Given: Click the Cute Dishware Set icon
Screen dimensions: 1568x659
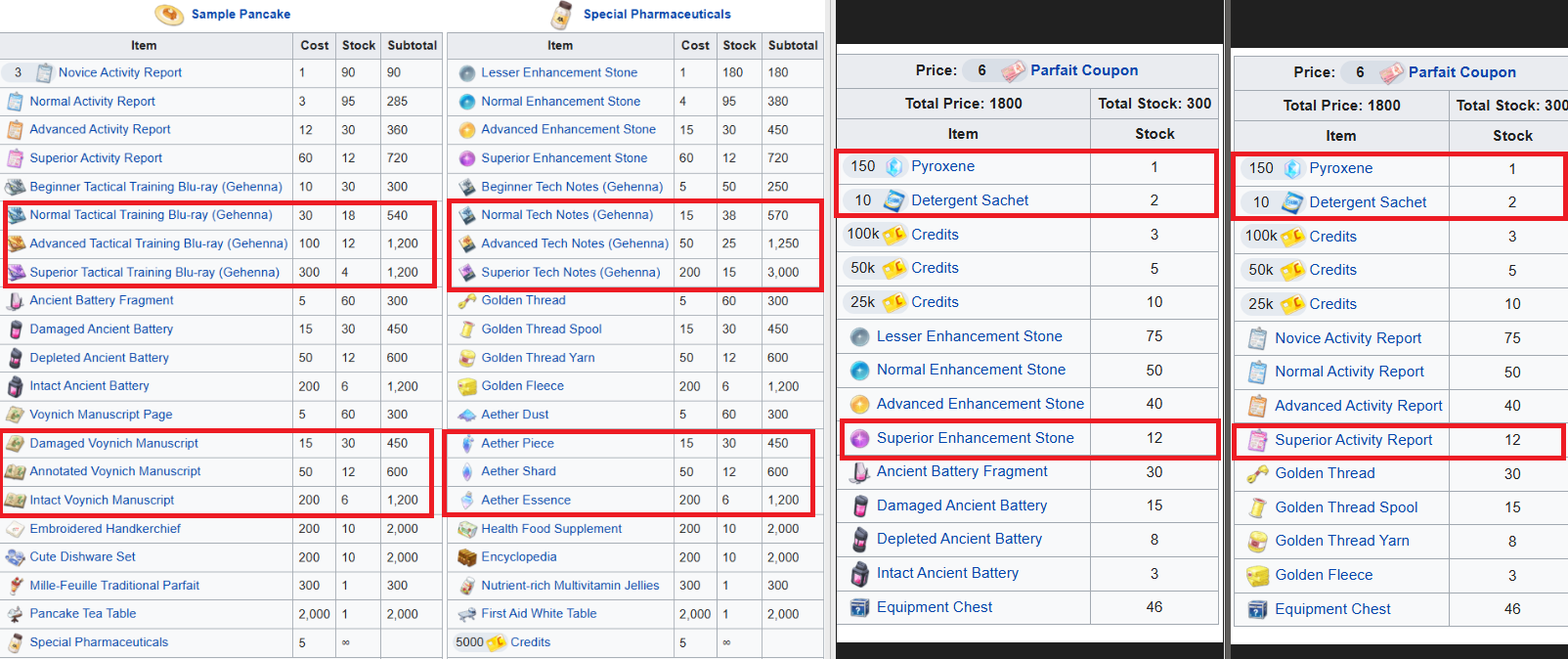Looking at the screenshot, I should tap(16, 557).
